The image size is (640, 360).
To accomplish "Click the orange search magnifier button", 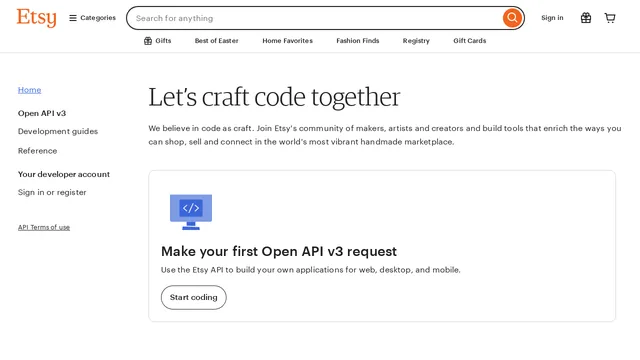I will pos(512,18).
